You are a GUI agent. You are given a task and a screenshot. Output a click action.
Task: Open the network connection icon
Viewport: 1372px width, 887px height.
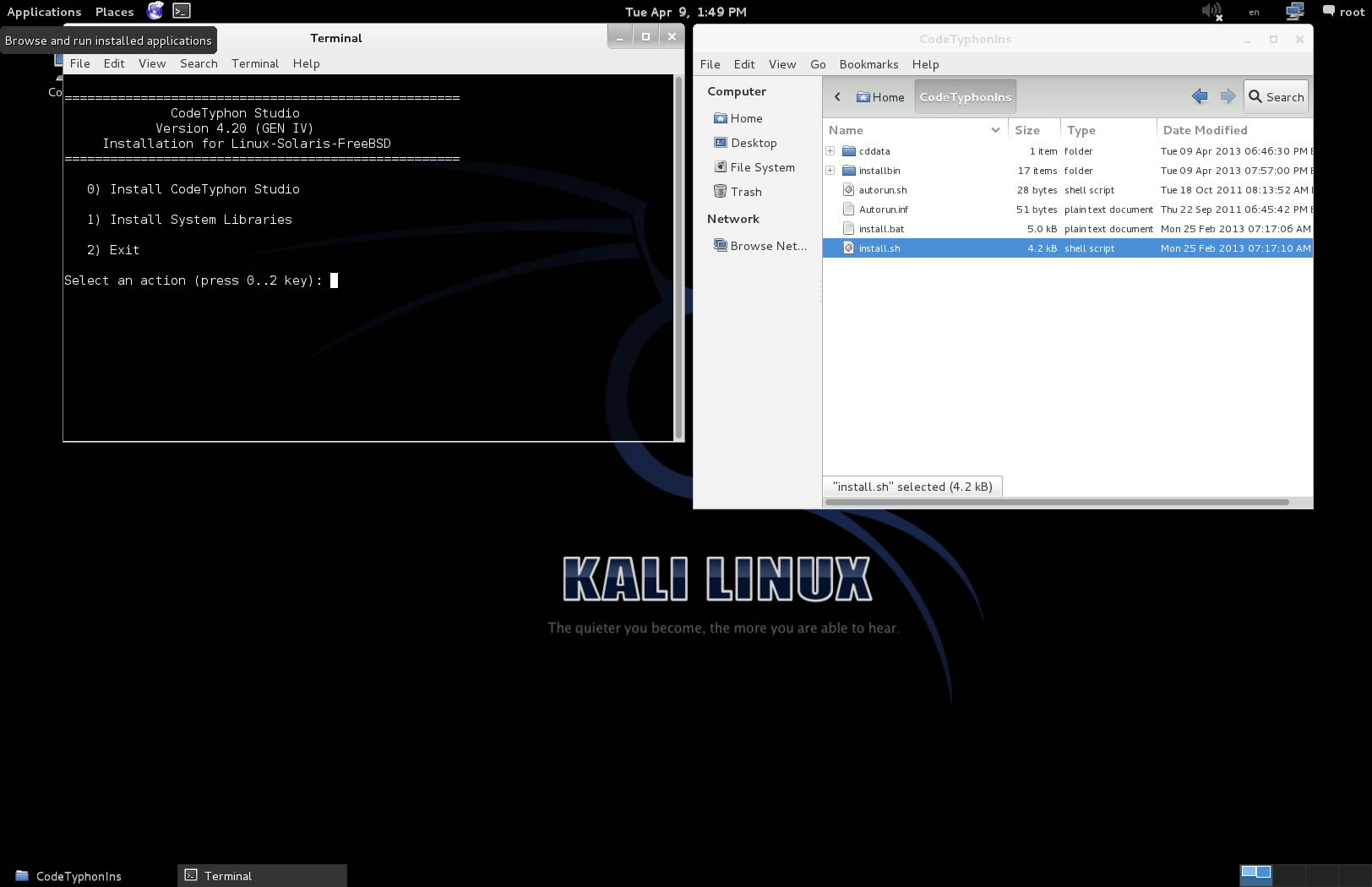pyautogui.click(x=1294, y=11)
